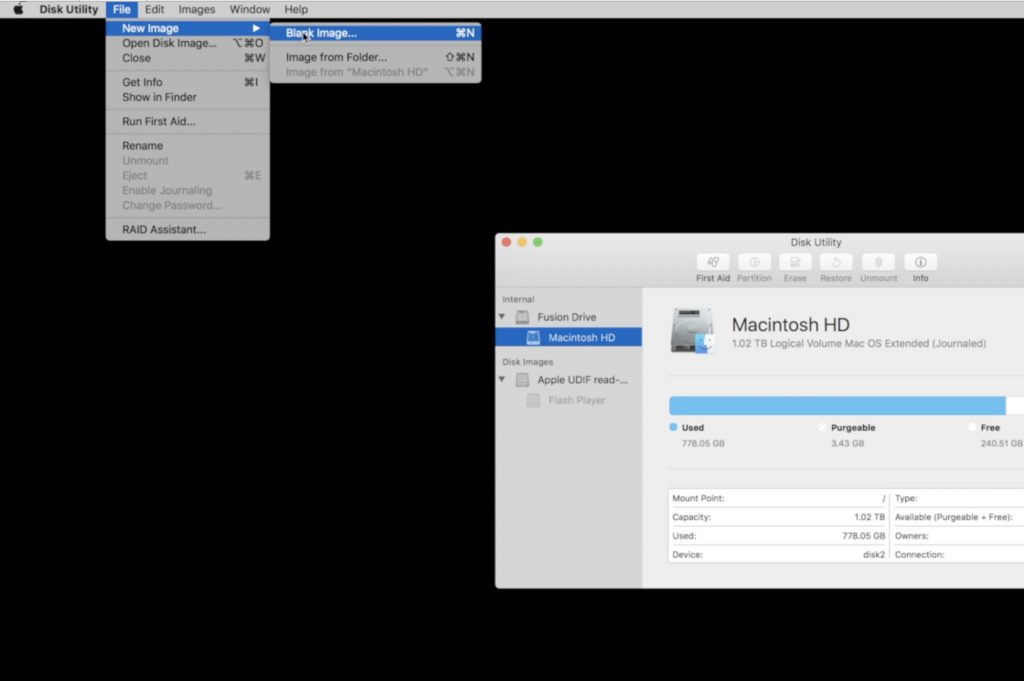The width and height of the screenshot is (1024, 681).
Task: Select Apple UDIF read-… disk image
Action: [569, 380]
